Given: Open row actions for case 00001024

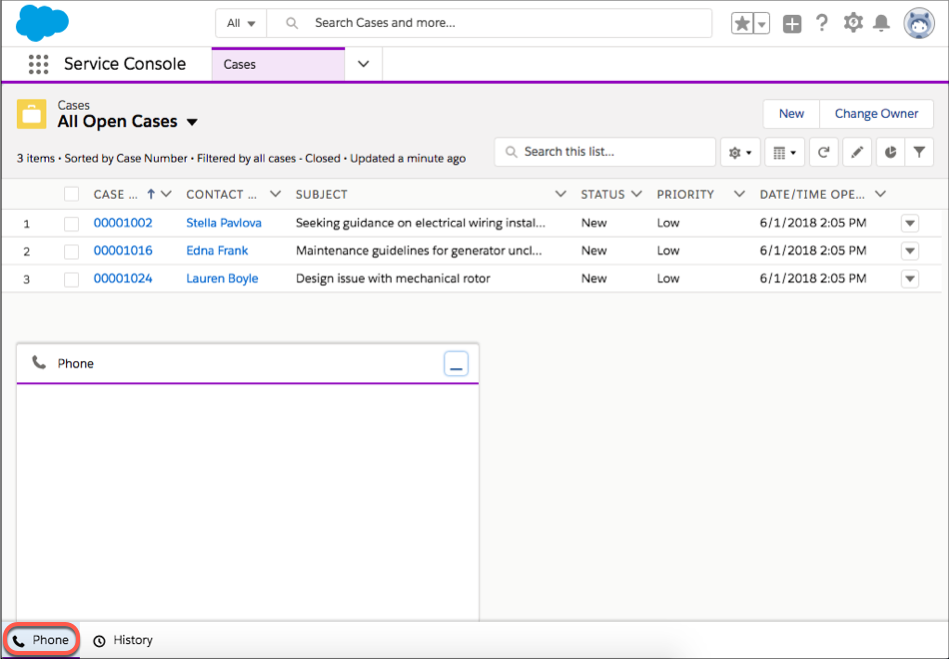Looking at the screenshot, I should [x=910, y=279].
